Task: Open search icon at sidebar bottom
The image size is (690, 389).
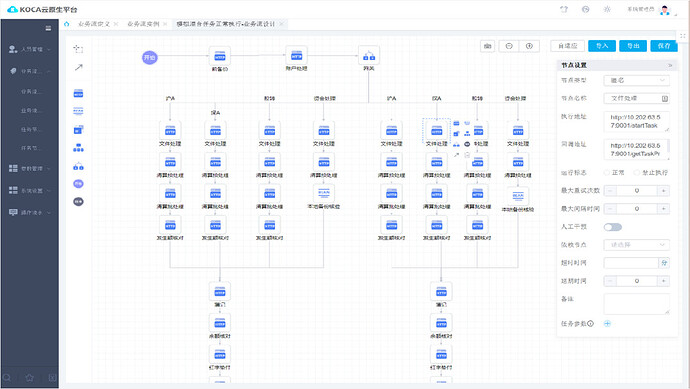Action: 7,378
